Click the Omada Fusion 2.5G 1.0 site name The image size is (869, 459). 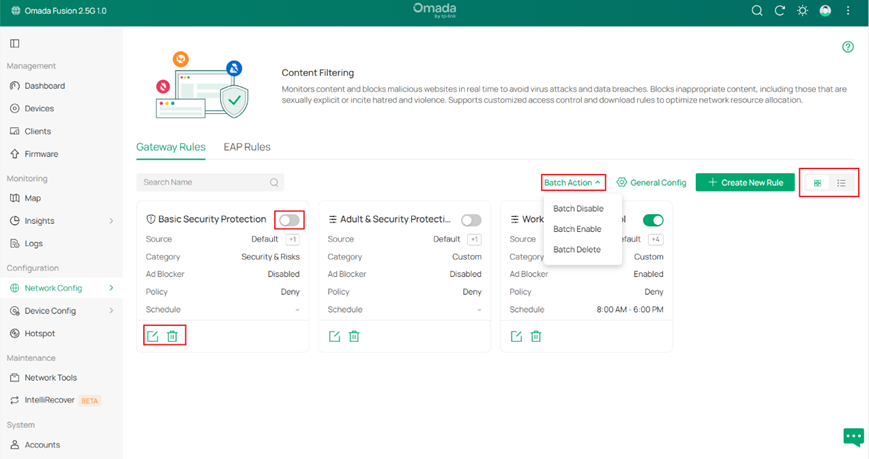[x=65, y=11]
